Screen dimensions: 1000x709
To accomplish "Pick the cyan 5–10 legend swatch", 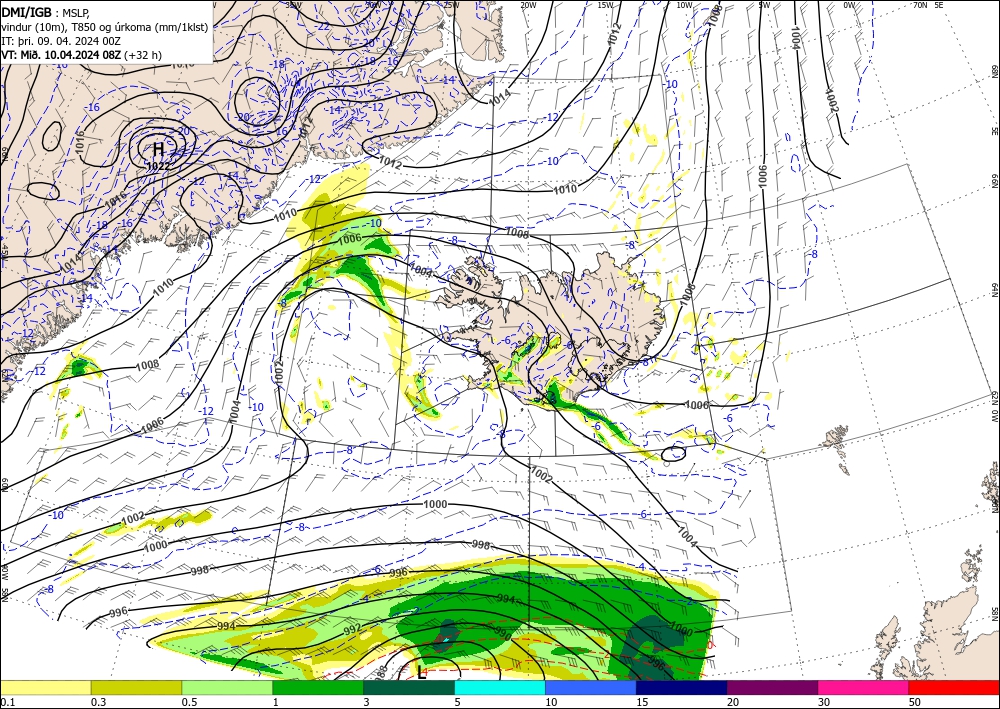I will point(500,687).
